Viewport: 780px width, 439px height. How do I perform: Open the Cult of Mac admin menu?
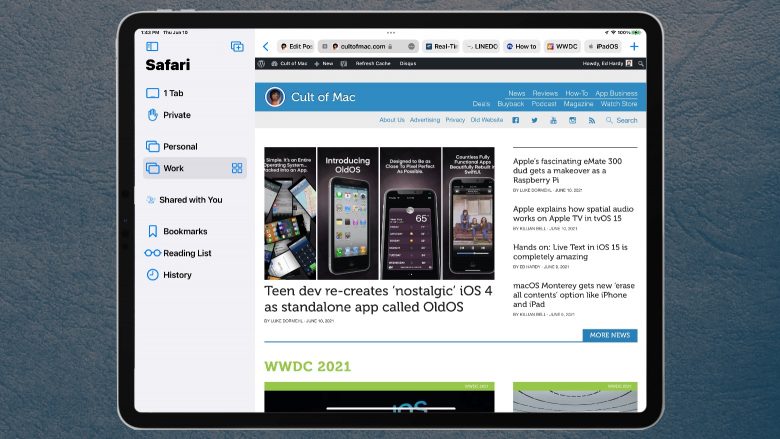pyautogui.click(x=292, y=63)
